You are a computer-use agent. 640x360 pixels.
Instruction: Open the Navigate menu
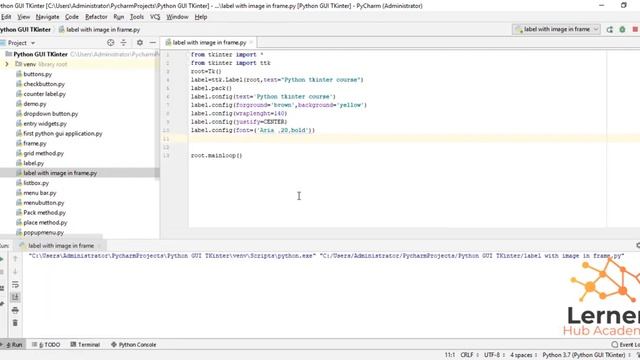[47, 17]
